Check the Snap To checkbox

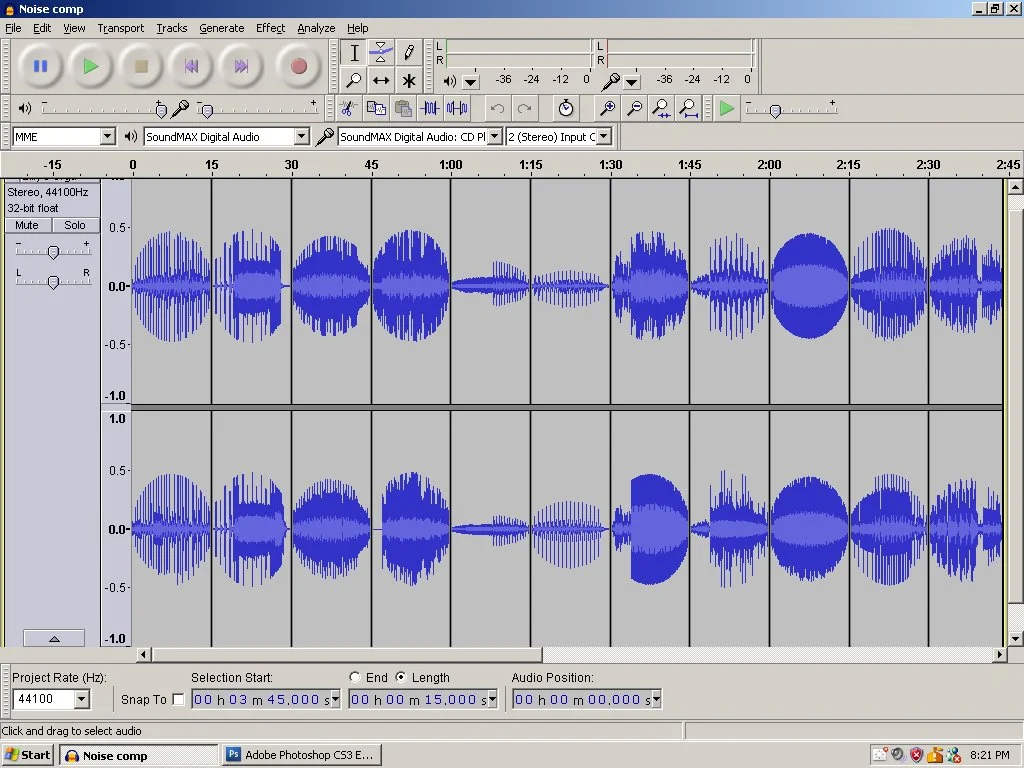(178, 699)
